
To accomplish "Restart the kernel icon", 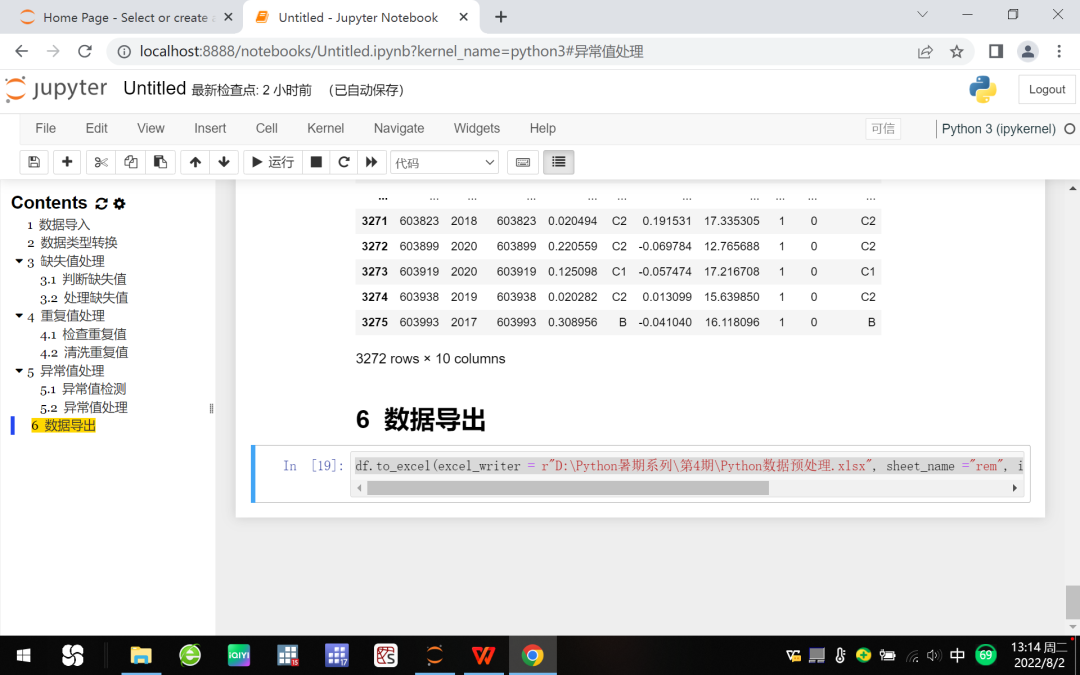I will (x=344, y=162).
